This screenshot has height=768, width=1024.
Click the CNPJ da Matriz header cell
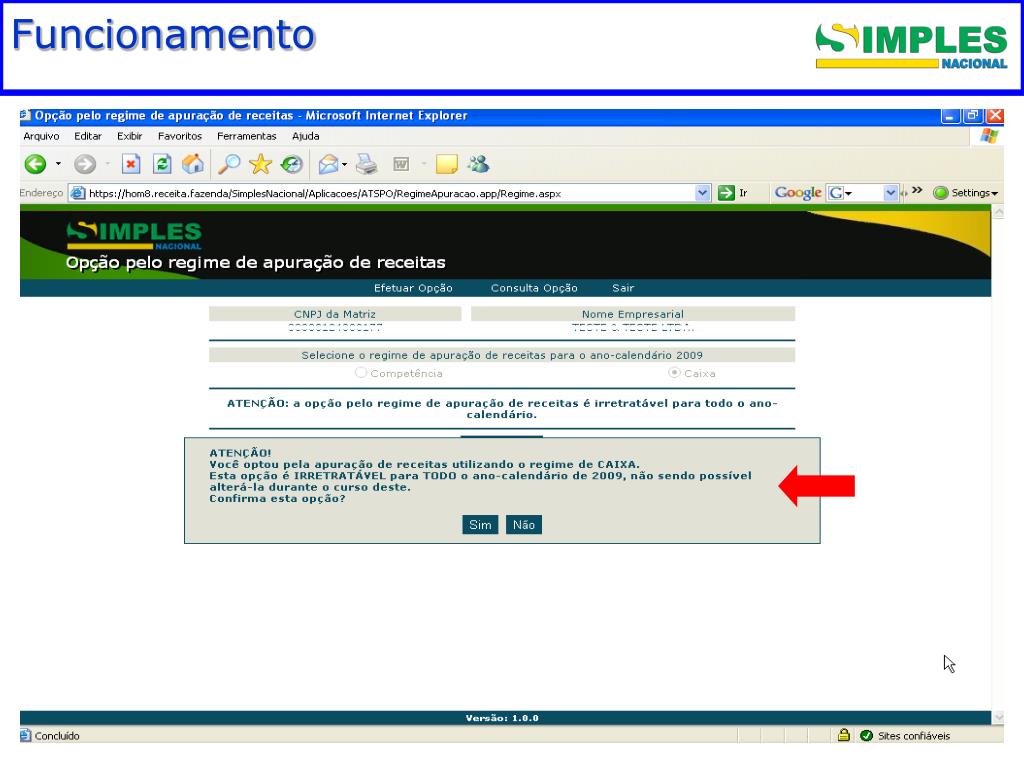335,314
